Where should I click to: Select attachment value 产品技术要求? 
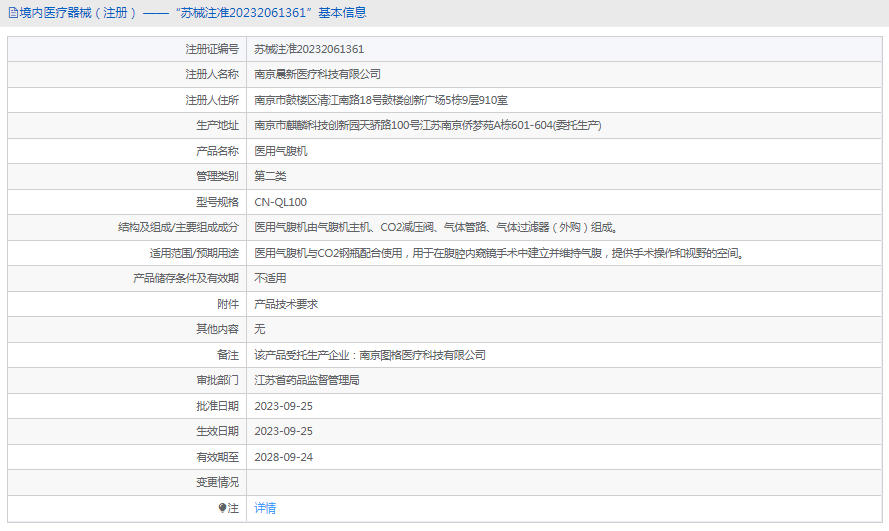(x=286, y=304)
